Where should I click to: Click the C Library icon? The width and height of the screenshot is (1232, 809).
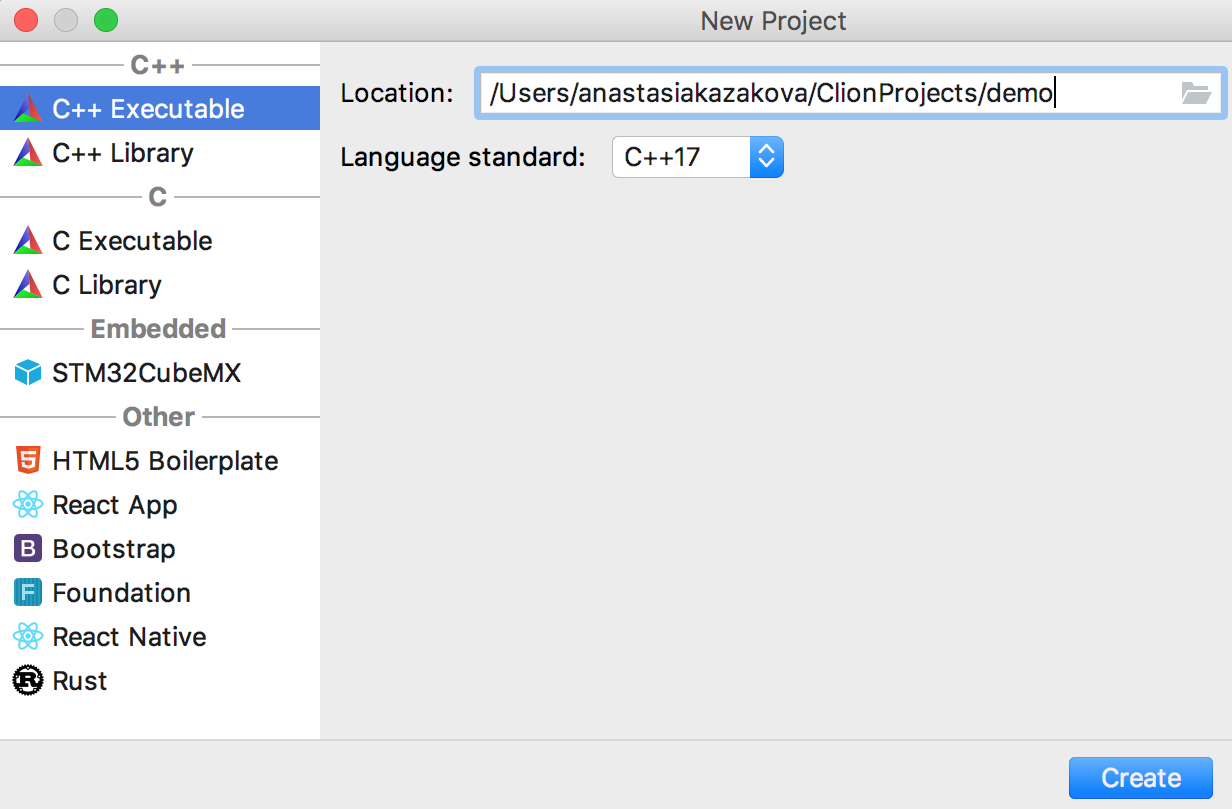28,285
